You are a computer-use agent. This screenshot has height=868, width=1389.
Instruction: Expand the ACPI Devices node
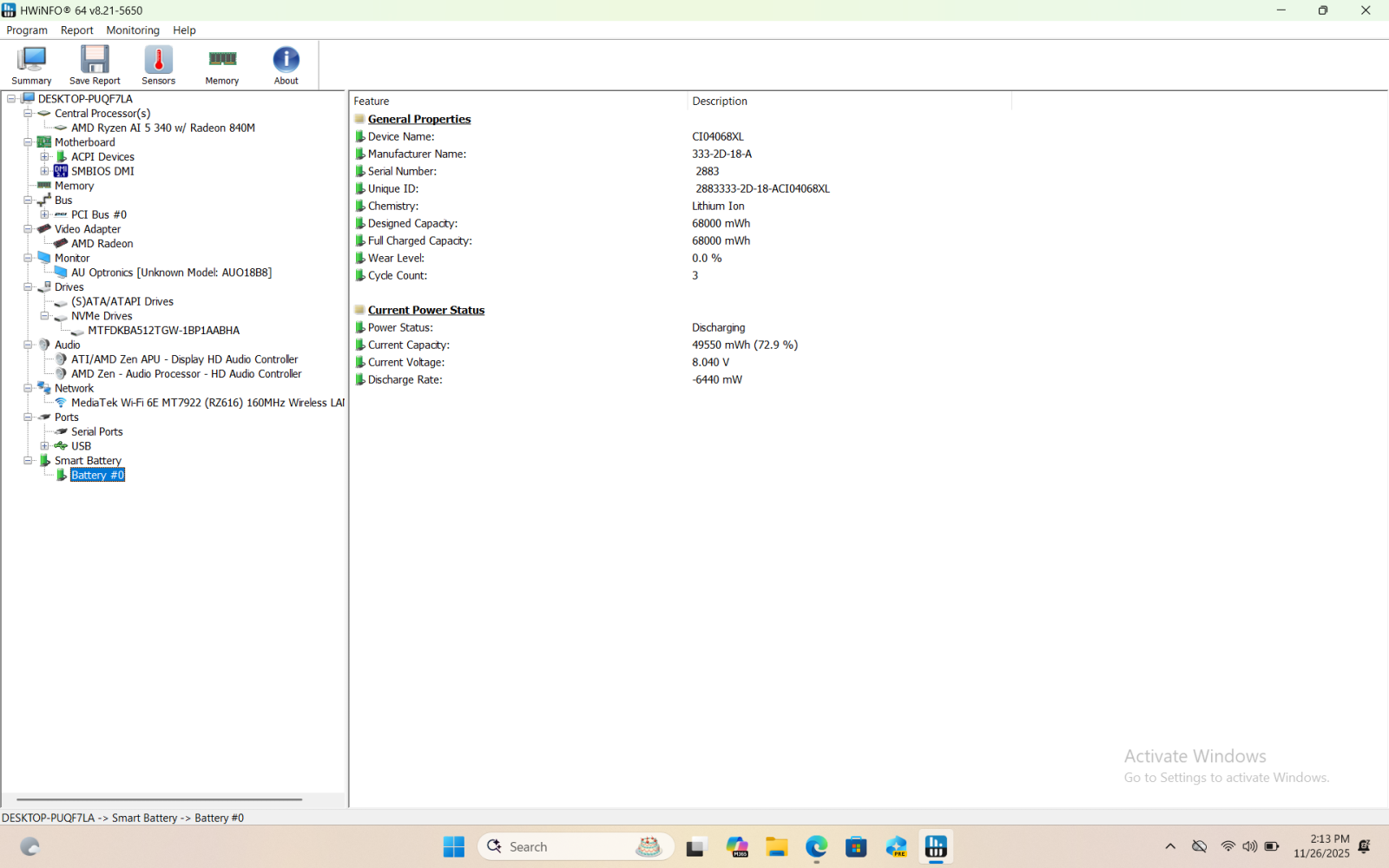[44, 157]
